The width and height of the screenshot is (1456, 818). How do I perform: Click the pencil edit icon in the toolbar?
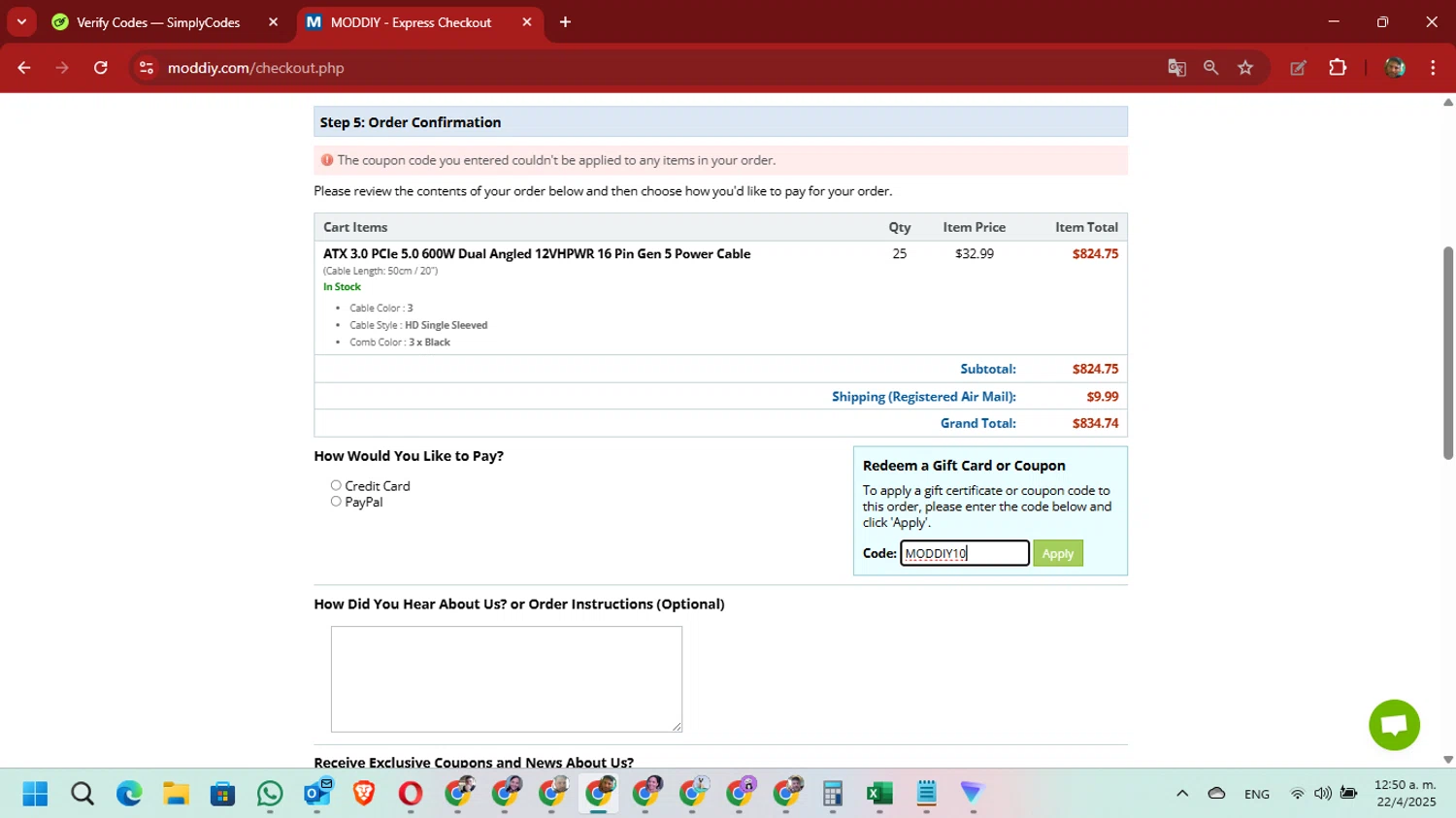(1298, 68)
